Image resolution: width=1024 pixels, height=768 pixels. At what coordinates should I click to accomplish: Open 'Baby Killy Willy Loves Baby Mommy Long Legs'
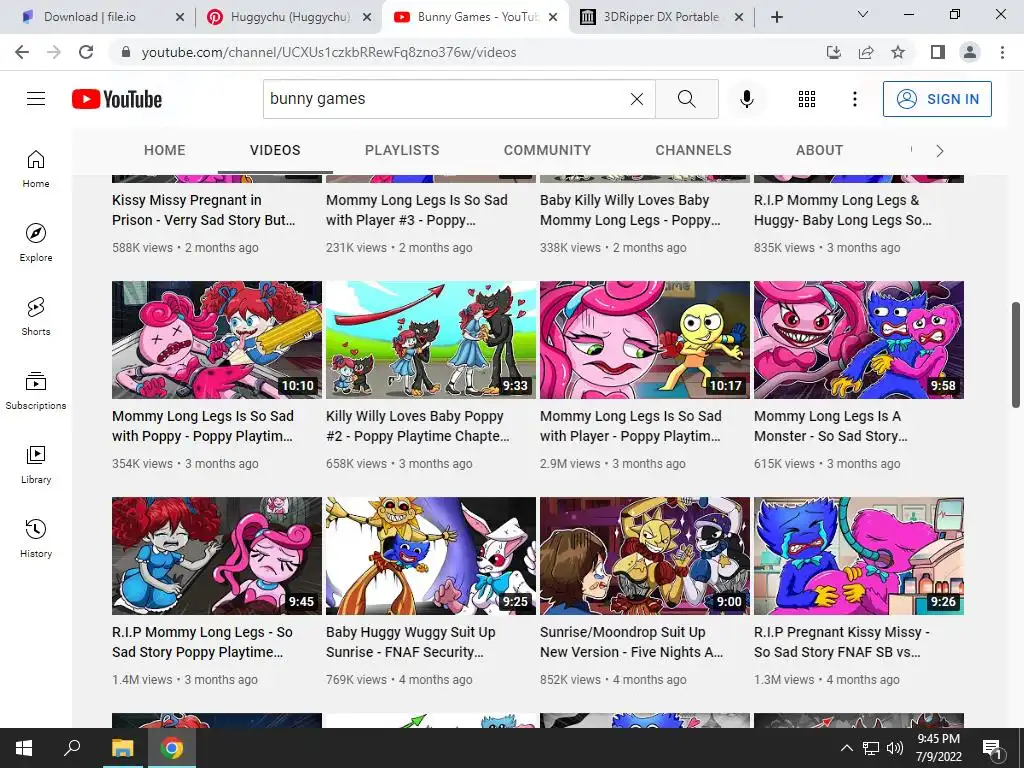pos(630,210)
